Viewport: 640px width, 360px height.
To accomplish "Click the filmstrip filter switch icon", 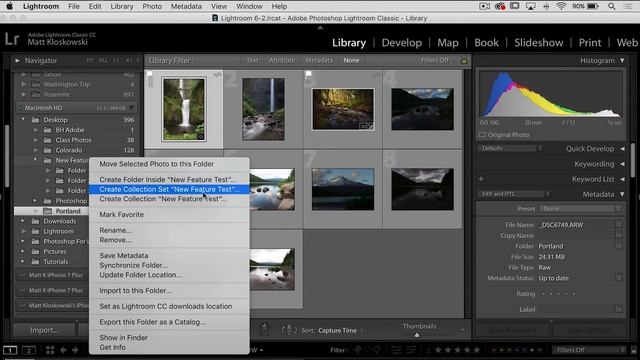I will [634, 350].
